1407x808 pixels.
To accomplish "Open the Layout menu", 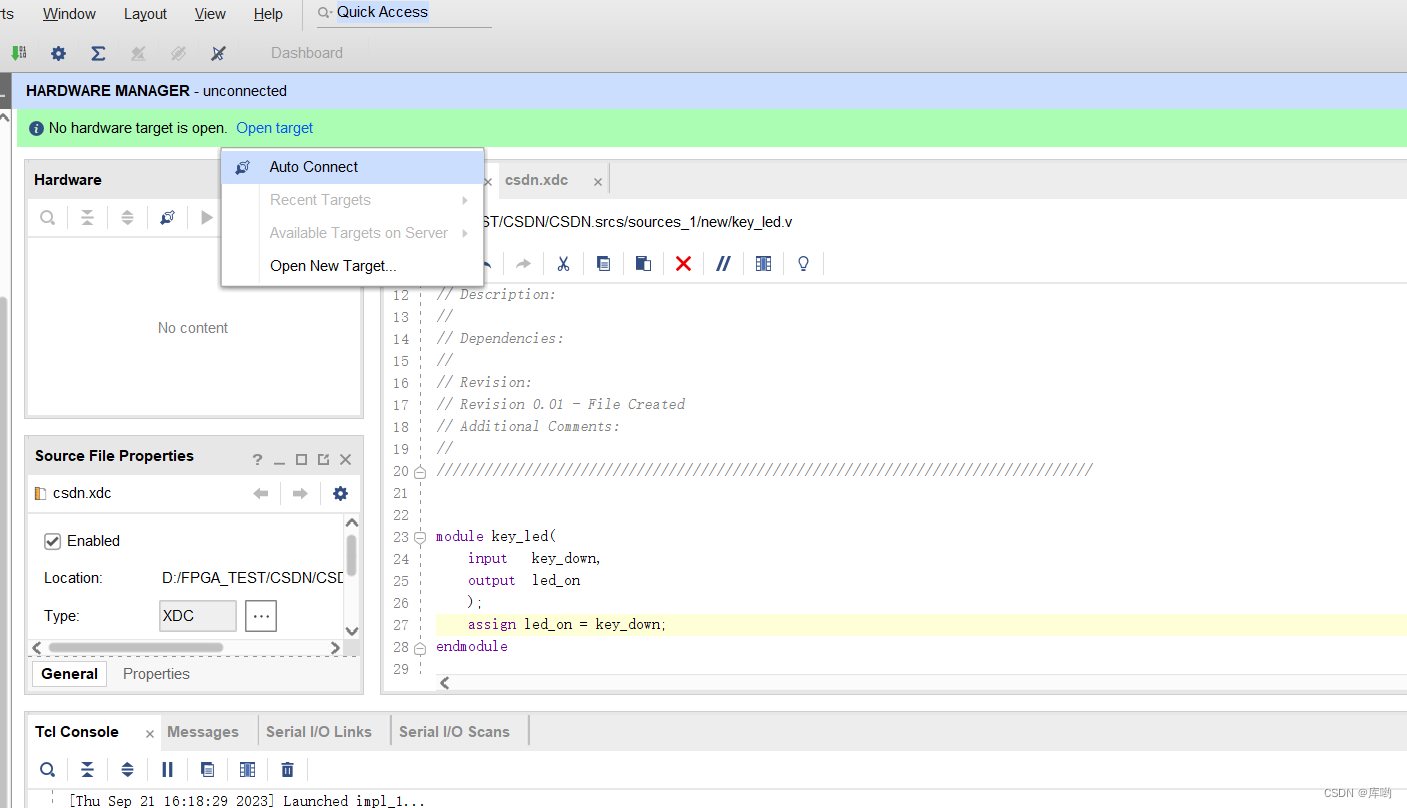I will (x=145, y=14).
